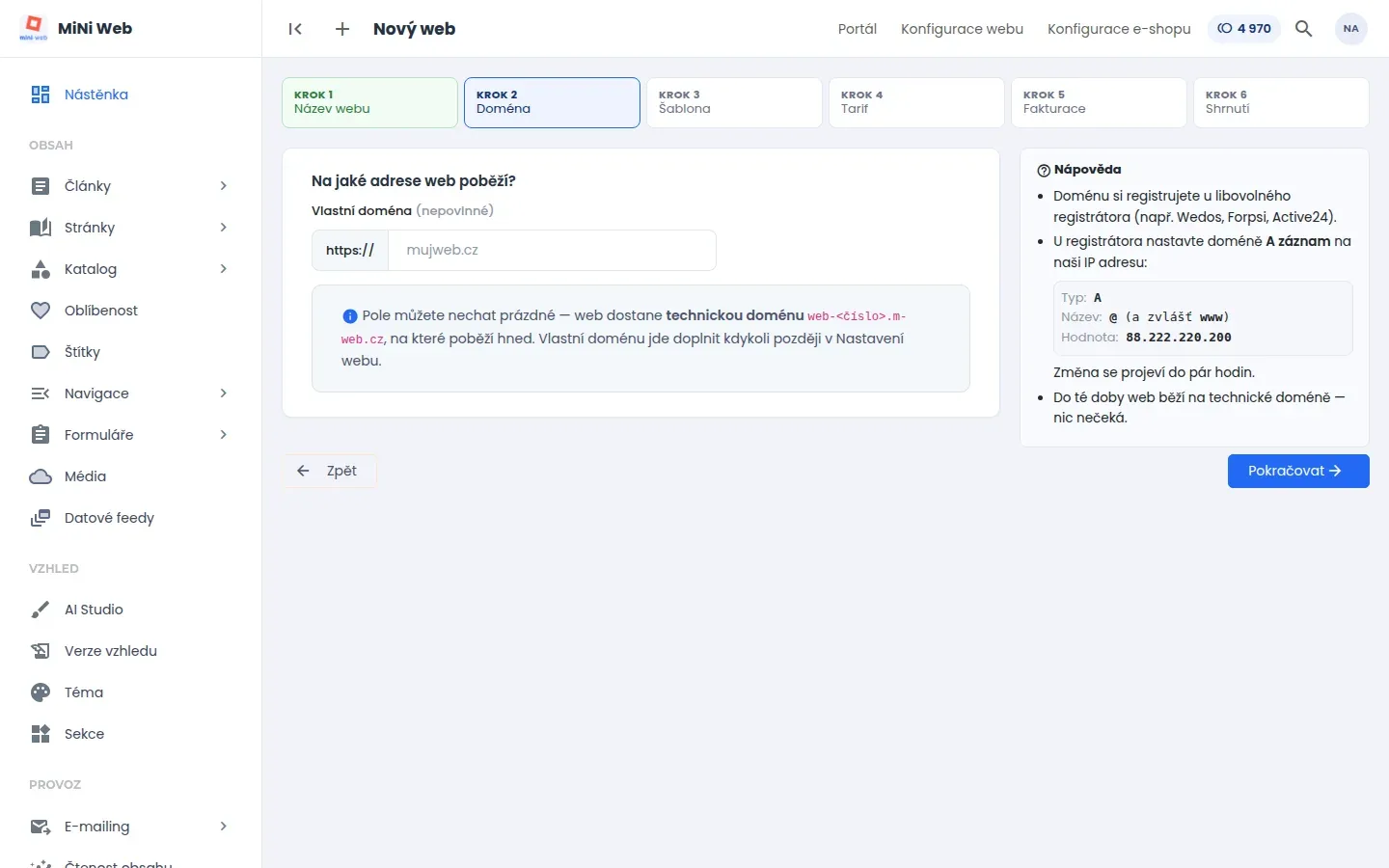The height and width of the screenshot is (868, 1389).
Task: Click the Datové feedy icon
Action: [41, 518]
